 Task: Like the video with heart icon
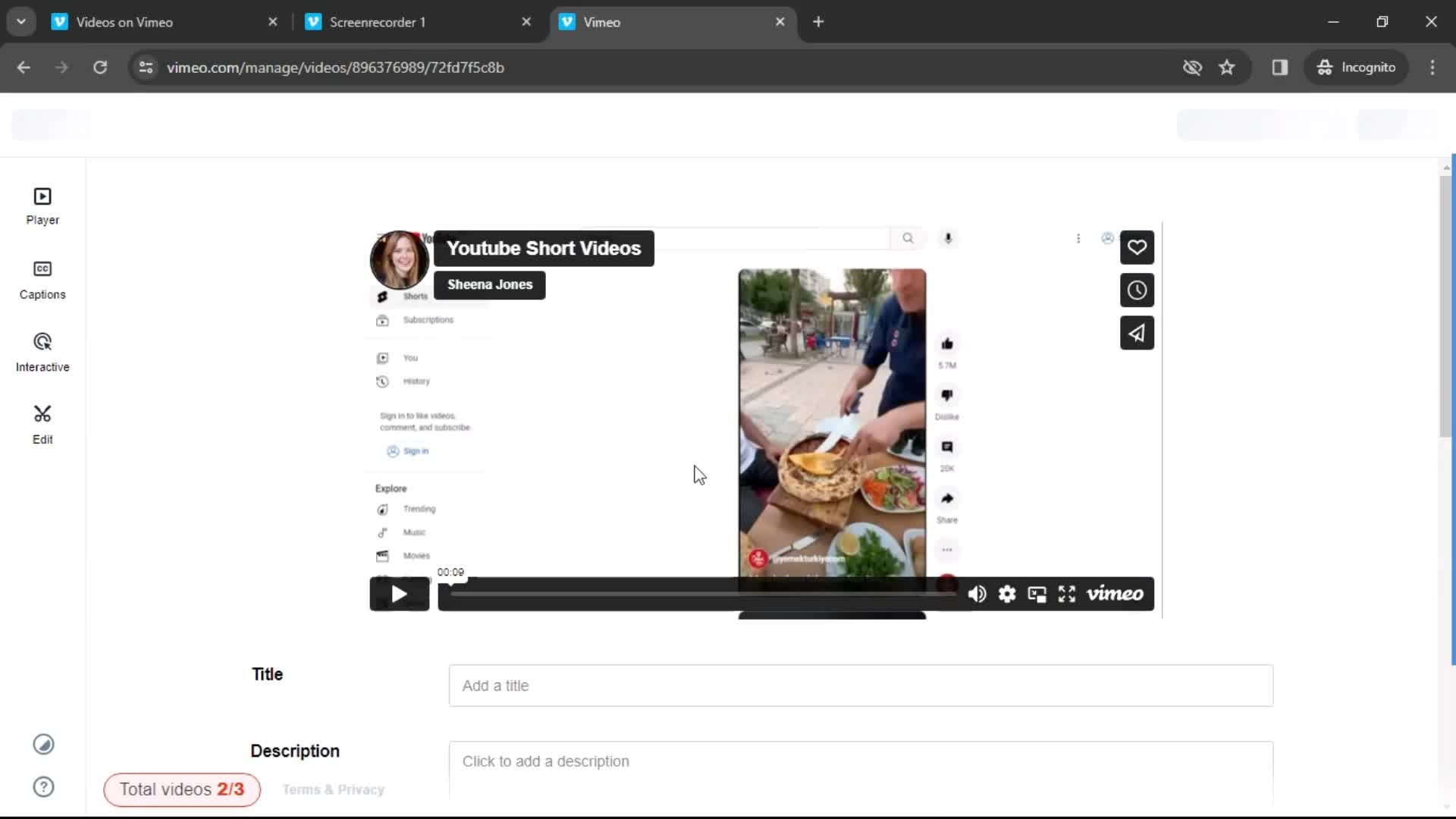pyautogui.click(x=1137, y=247)
